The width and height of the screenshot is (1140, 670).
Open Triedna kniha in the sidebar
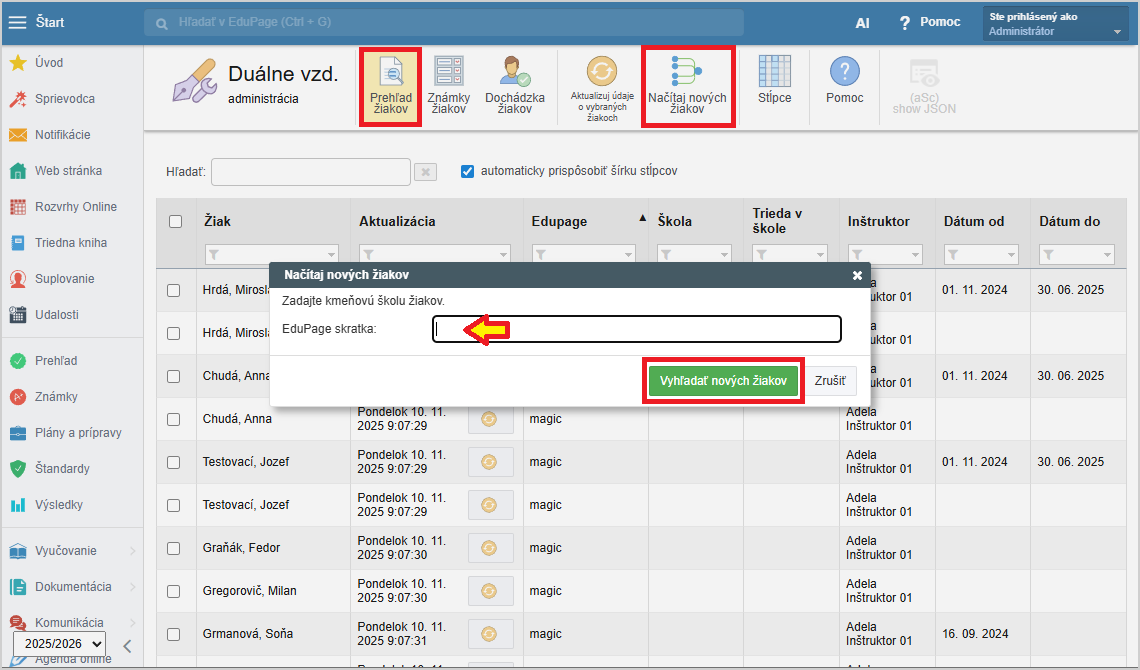[x=70, y=243]
